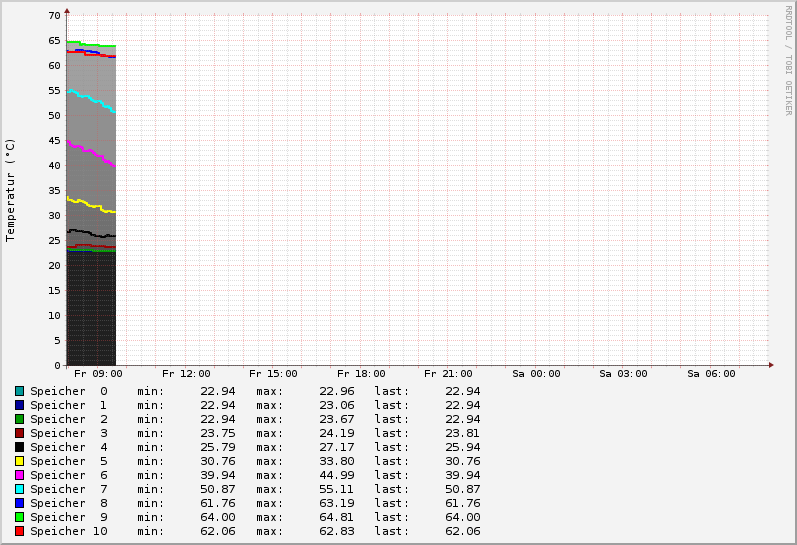Click the yellow Speicher 5 legend swatch
This screenshot has width=797, height=545.
point(19,461)
